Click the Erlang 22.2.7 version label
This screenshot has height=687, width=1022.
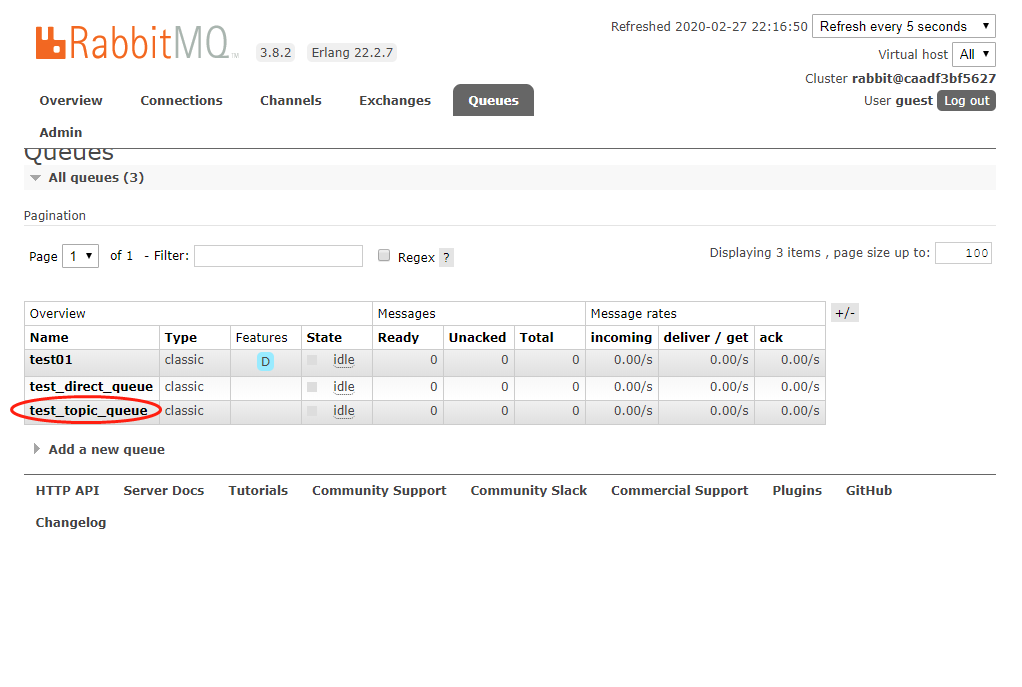click(352, 53)
